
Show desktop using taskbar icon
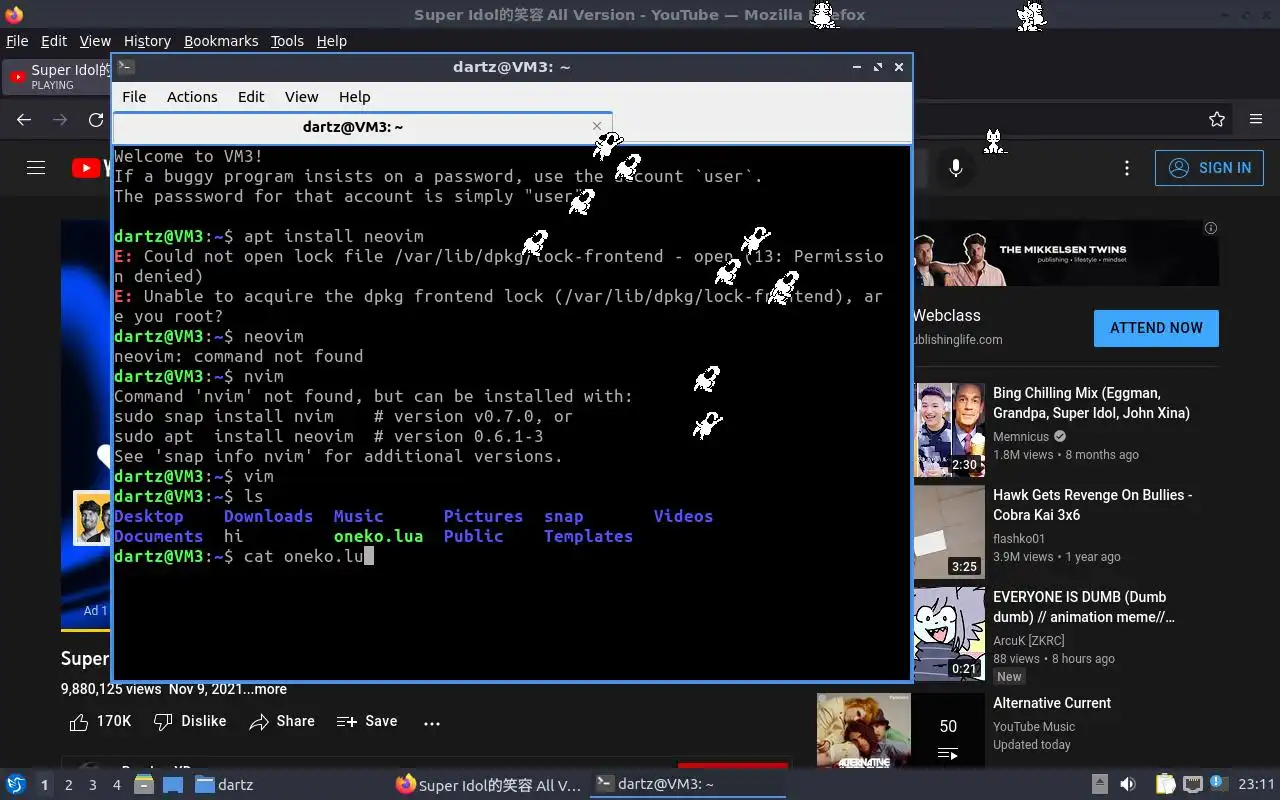[x=174, y=785]
